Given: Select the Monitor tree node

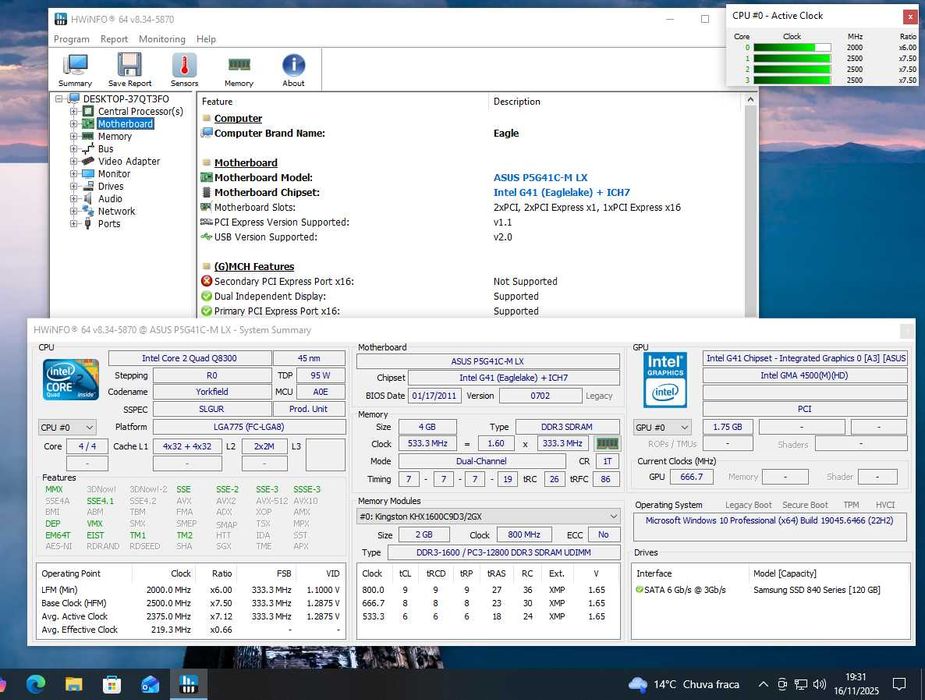Looking at the screenshot, I should (114, 173).
